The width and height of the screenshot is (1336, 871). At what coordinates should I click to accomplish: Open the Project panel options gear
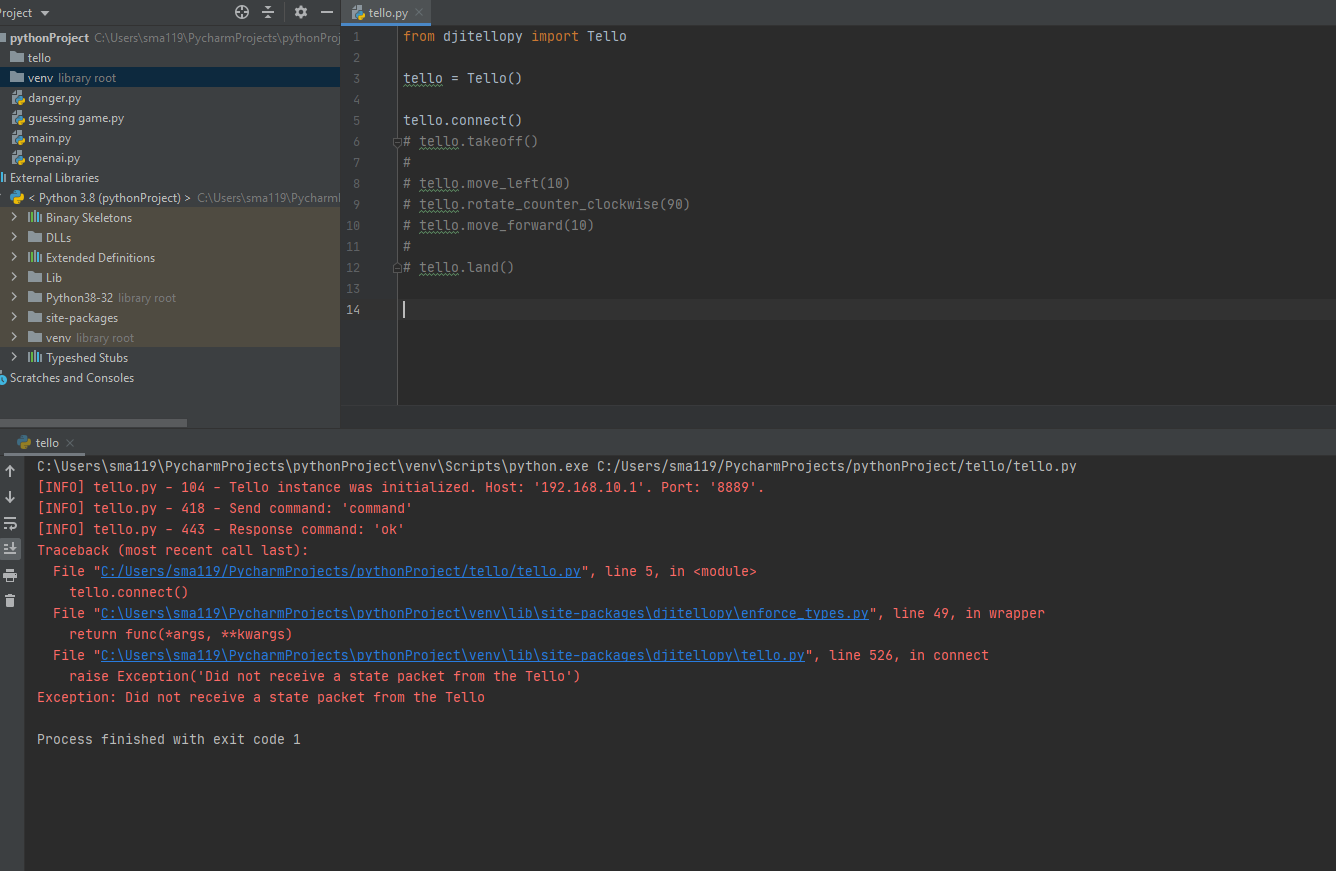pos(300,13)
